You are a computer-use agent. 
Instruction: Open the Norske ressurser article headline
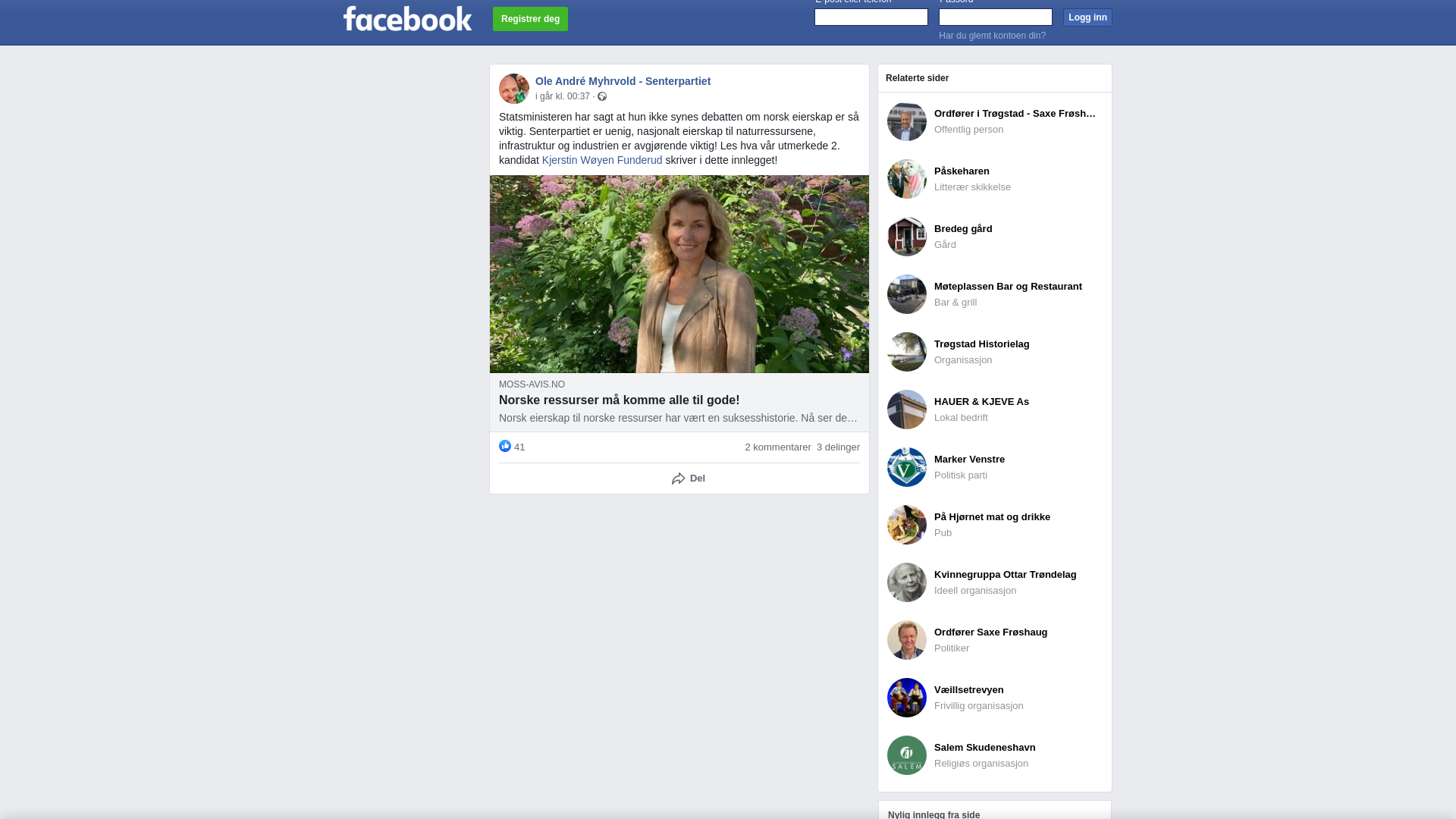(x=619, y=400)
